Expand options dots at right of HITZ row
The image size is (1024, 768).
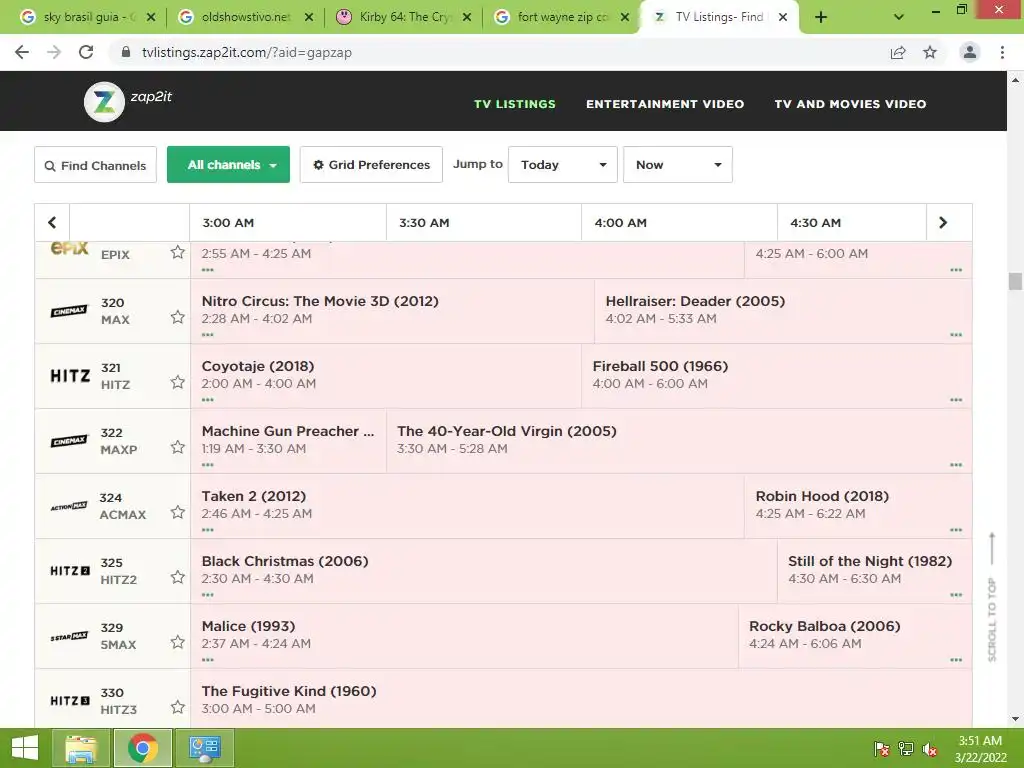pyautogui.click(x=956, y=400)
